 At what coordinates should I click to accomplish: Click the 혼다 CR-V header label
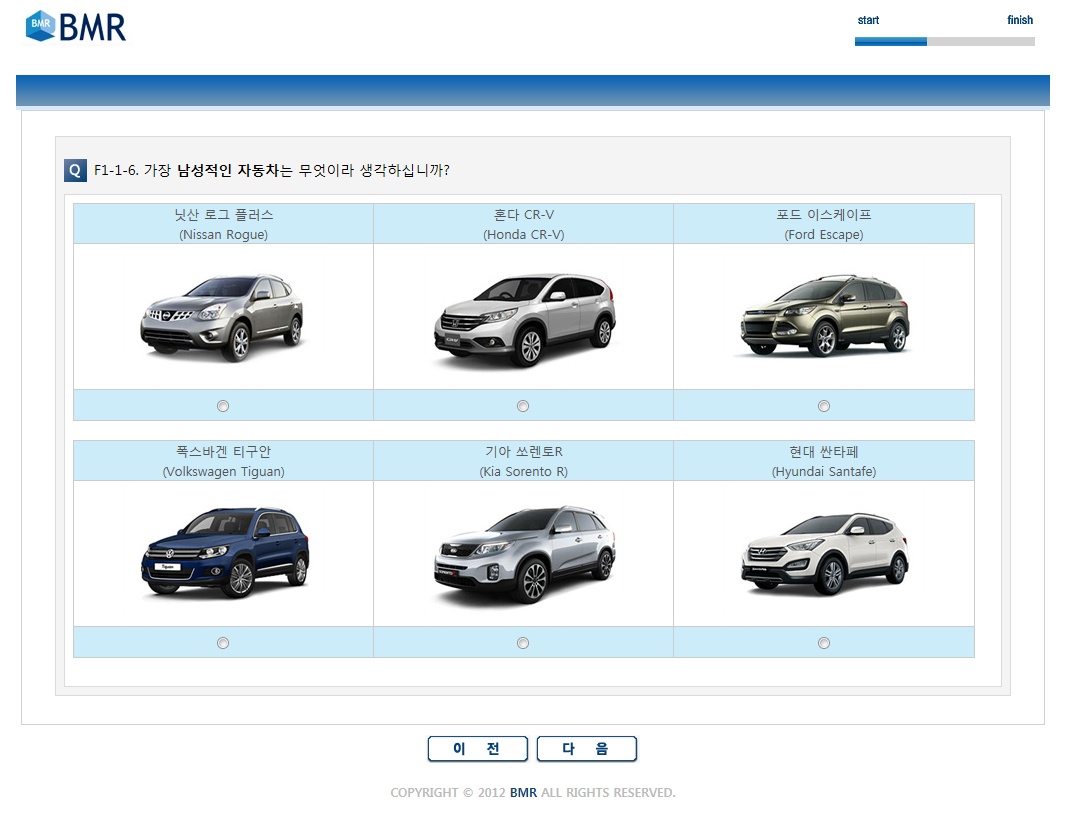(523, 215)
